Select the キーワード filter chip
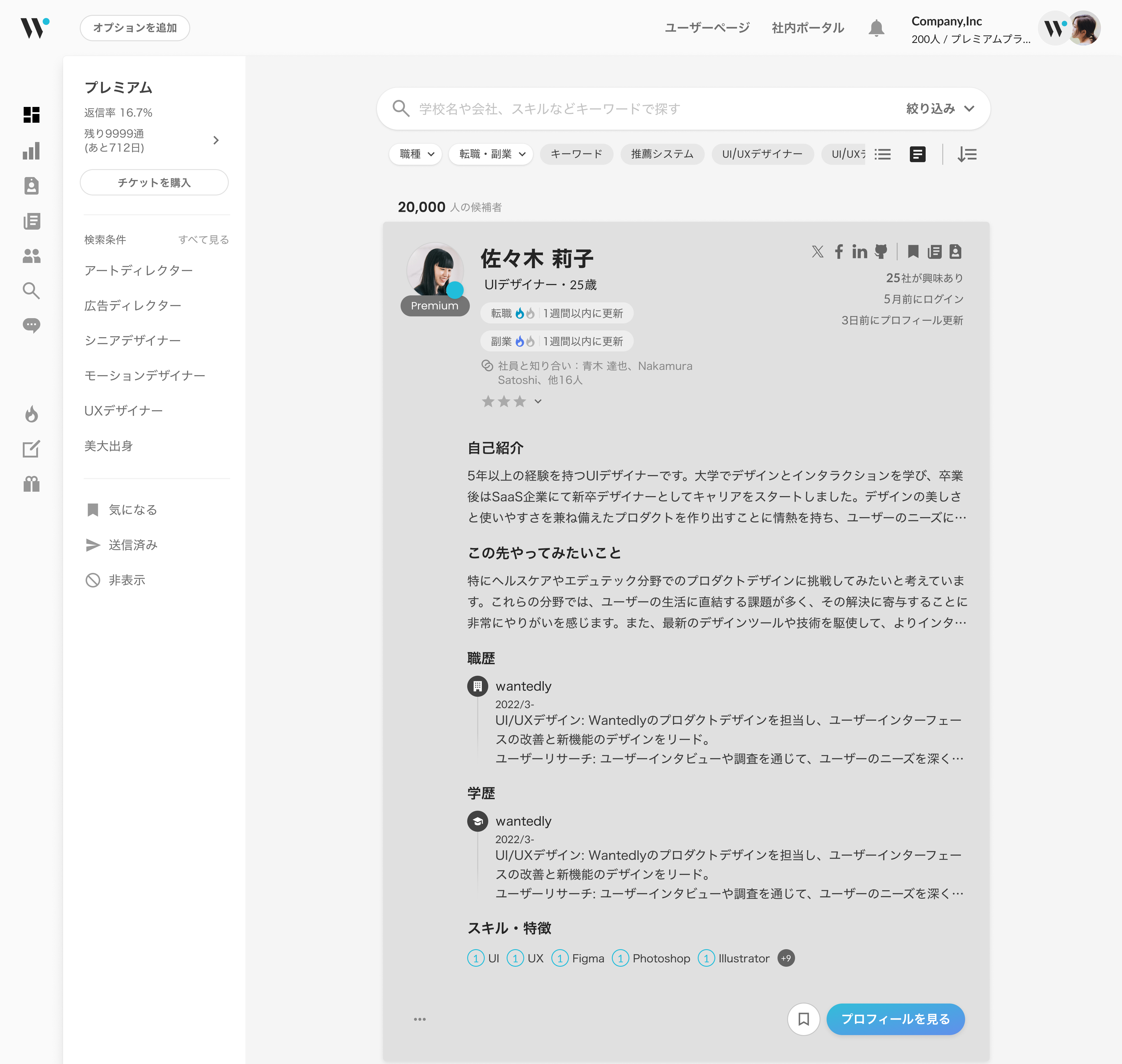This screenshot has width=1122, height=1064. coord(576,154)
